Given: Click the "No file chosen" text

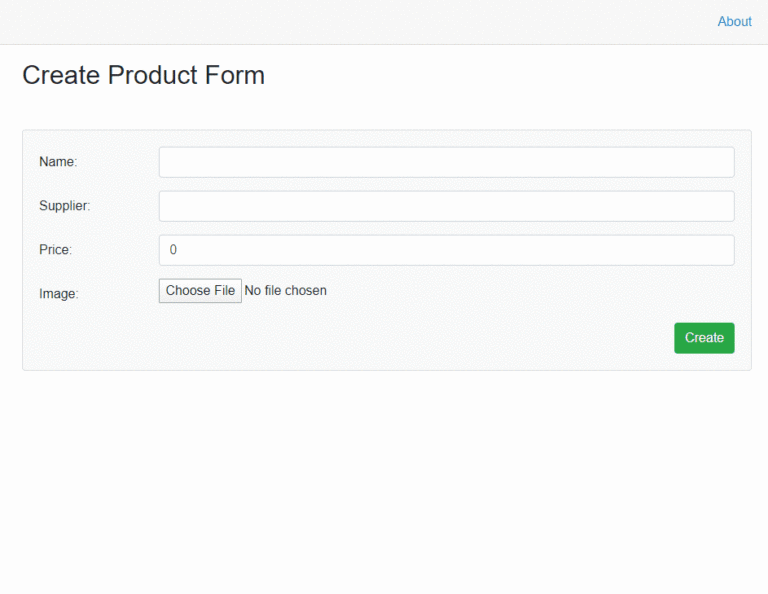Looking at the screenshot, I should (x=285, y=291).
